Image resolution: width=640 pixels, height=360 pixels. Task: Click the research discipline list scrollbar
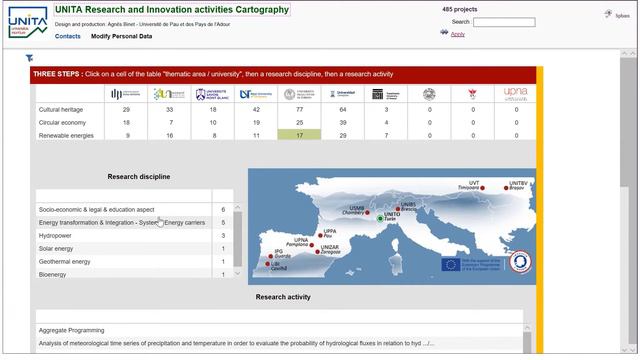(238, 239)
